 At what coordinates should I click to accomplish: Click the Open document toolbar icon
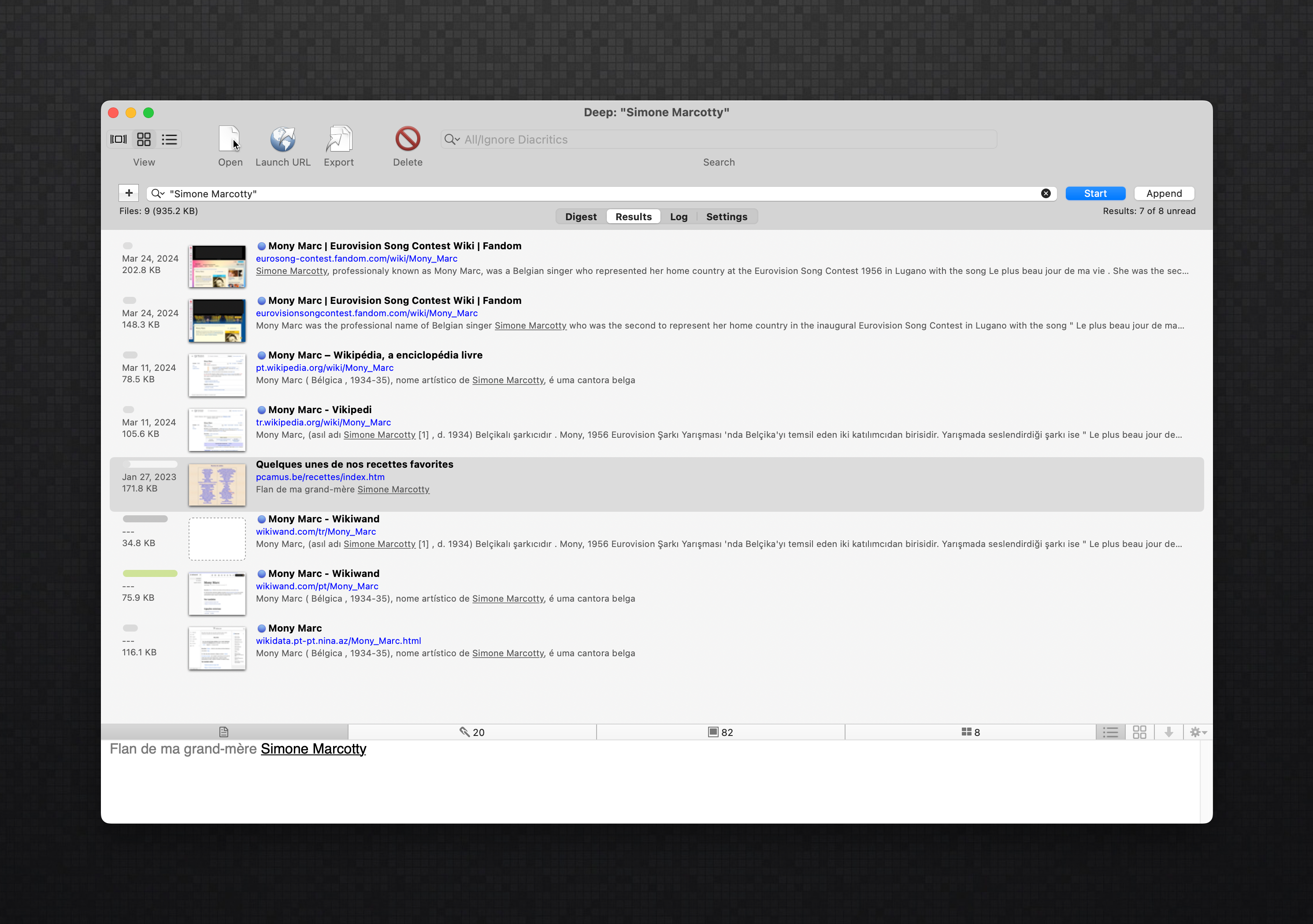[230, 139]
